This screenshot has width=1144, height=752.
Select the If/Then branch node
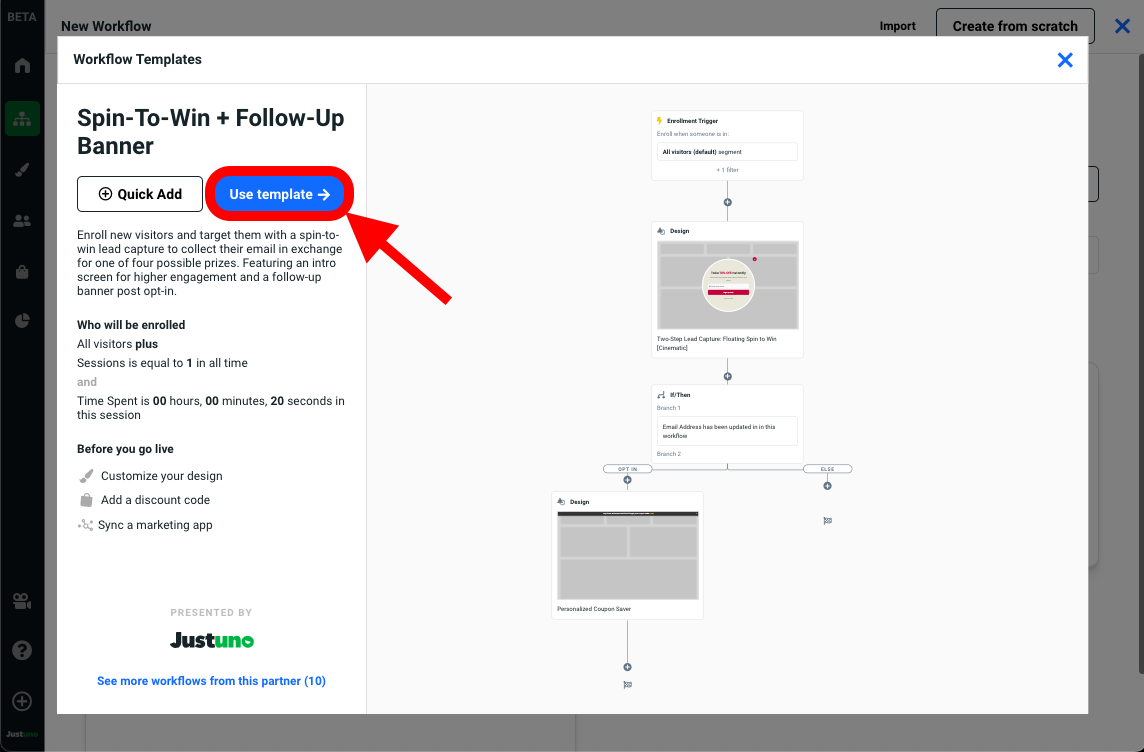[x=727, y=424]
